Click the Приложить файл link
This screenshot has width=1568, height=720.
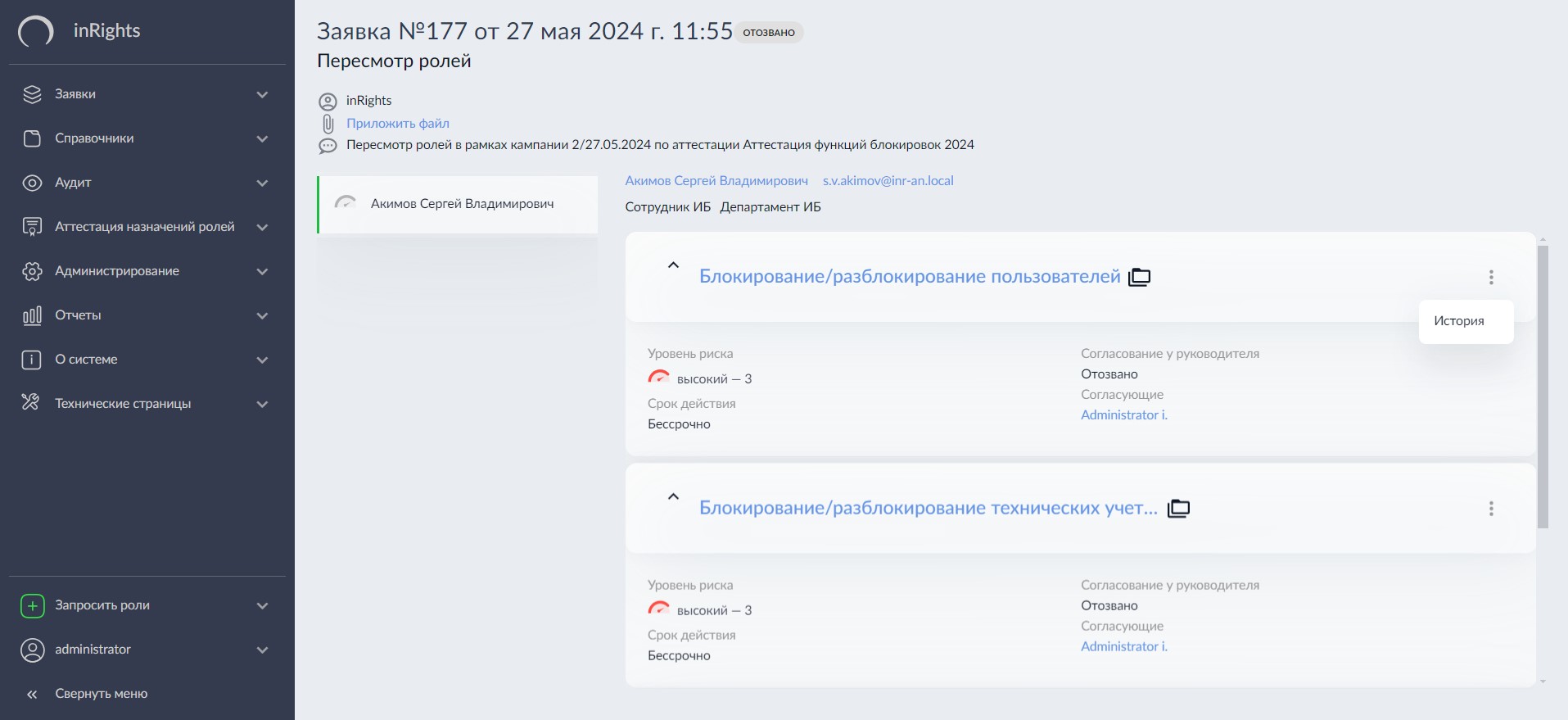coord(397,124)
